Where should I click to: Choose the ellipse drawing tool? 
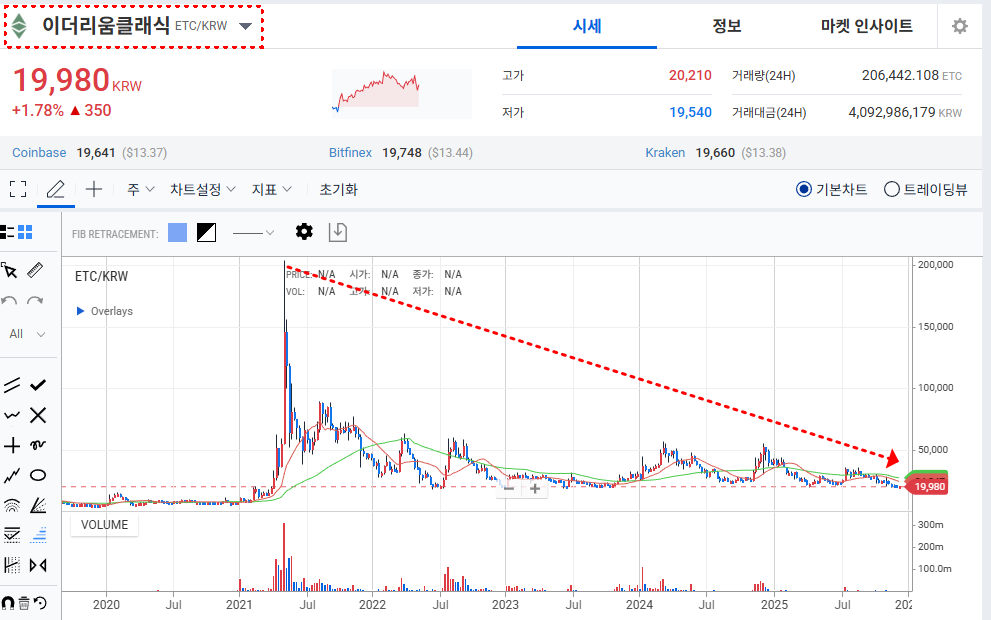click(38, 475)
